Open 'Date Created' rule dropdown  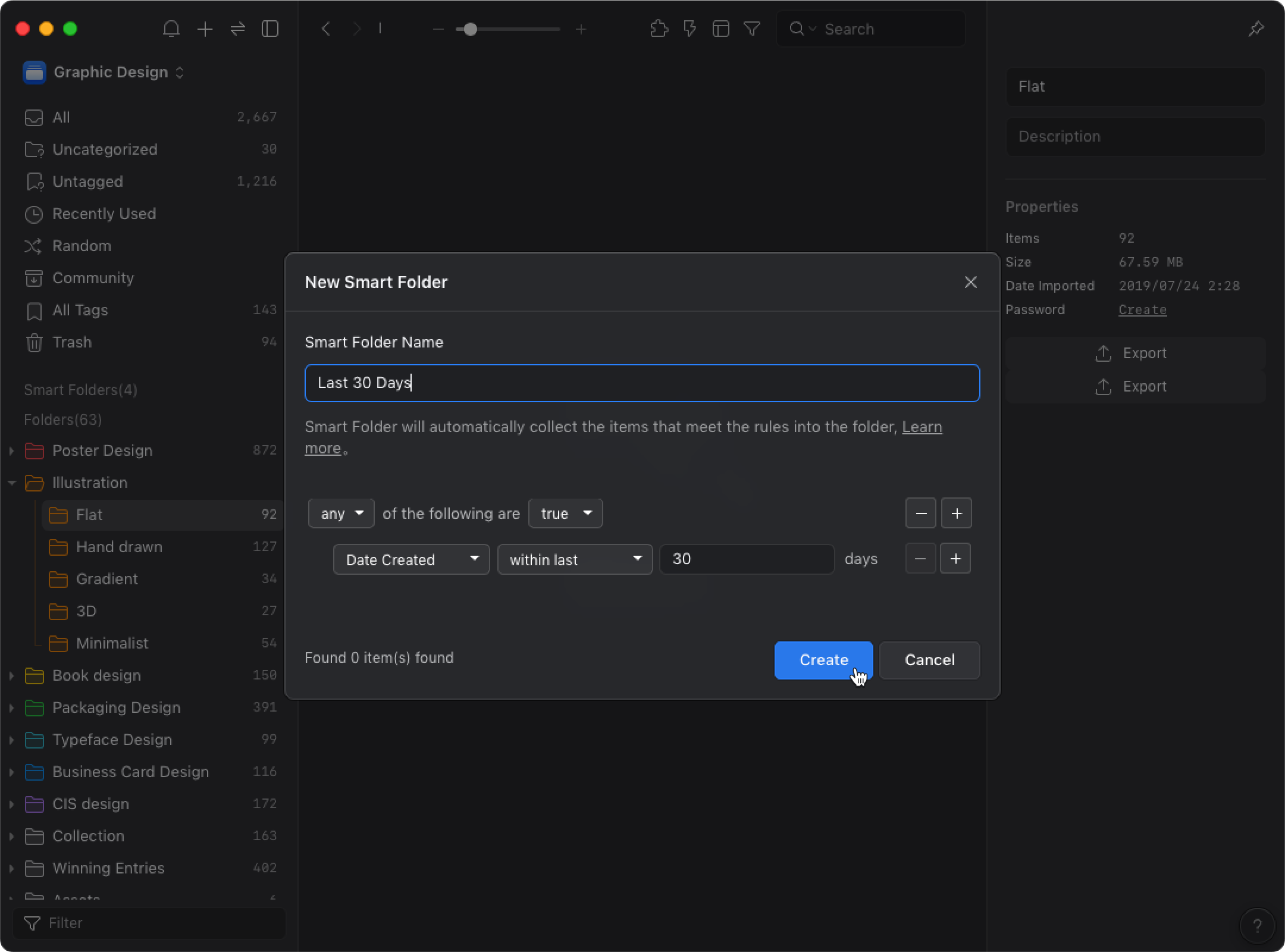point(409,559)
